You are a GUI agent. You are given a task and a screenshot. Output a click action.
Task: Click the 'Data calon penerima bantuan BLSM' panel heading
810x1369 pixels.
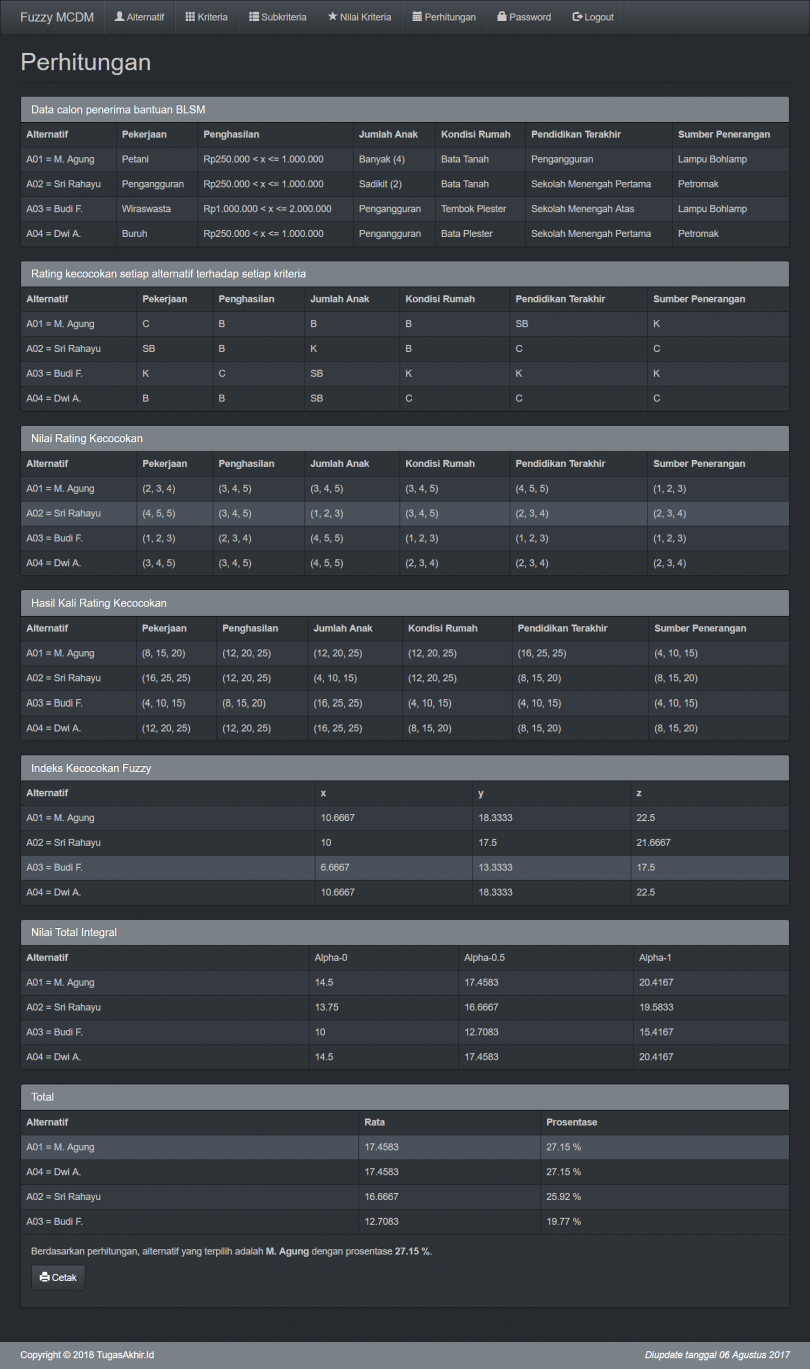(118, 109)
